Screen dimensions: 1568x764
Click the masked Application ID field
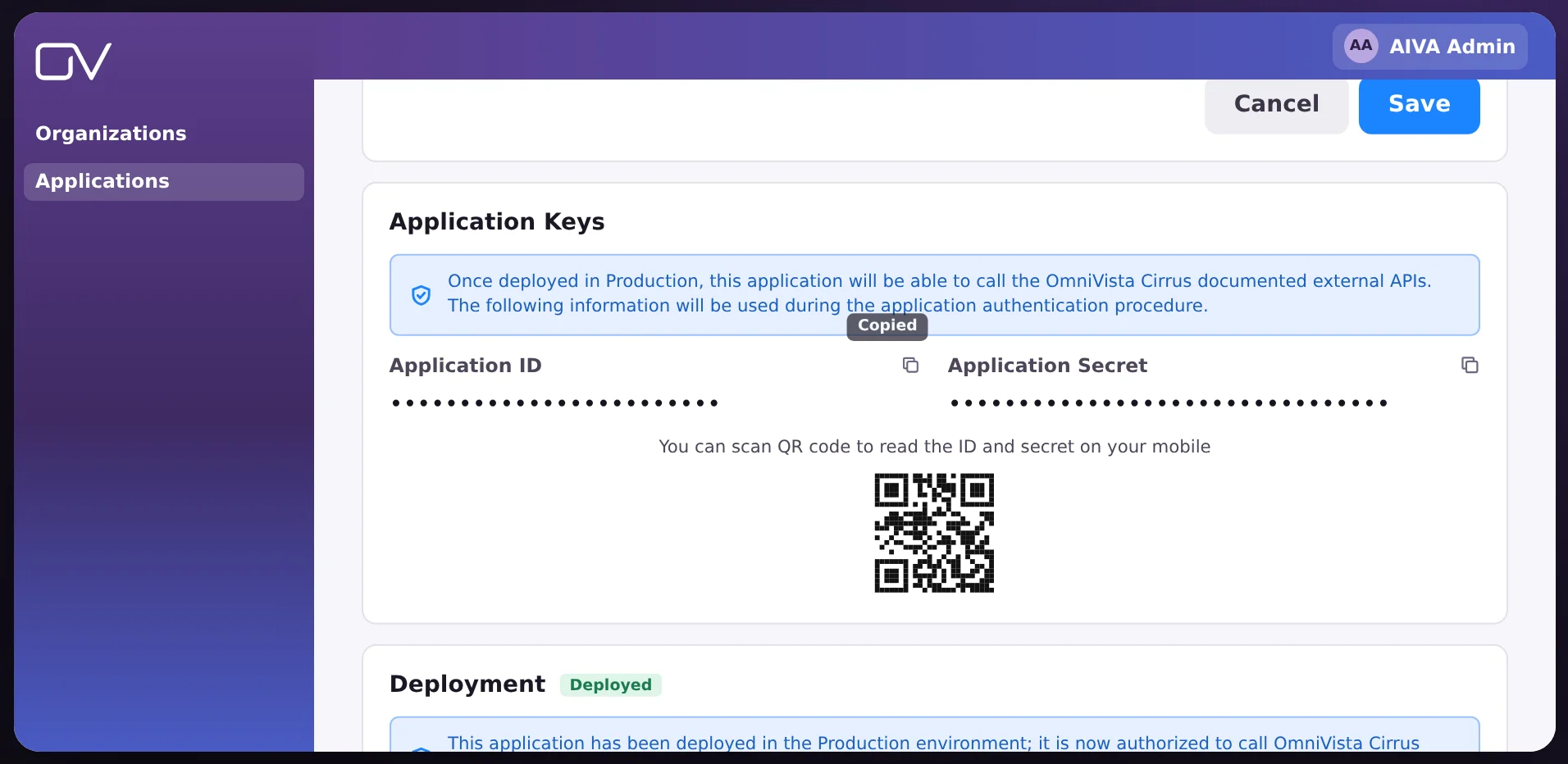point(555,402)
